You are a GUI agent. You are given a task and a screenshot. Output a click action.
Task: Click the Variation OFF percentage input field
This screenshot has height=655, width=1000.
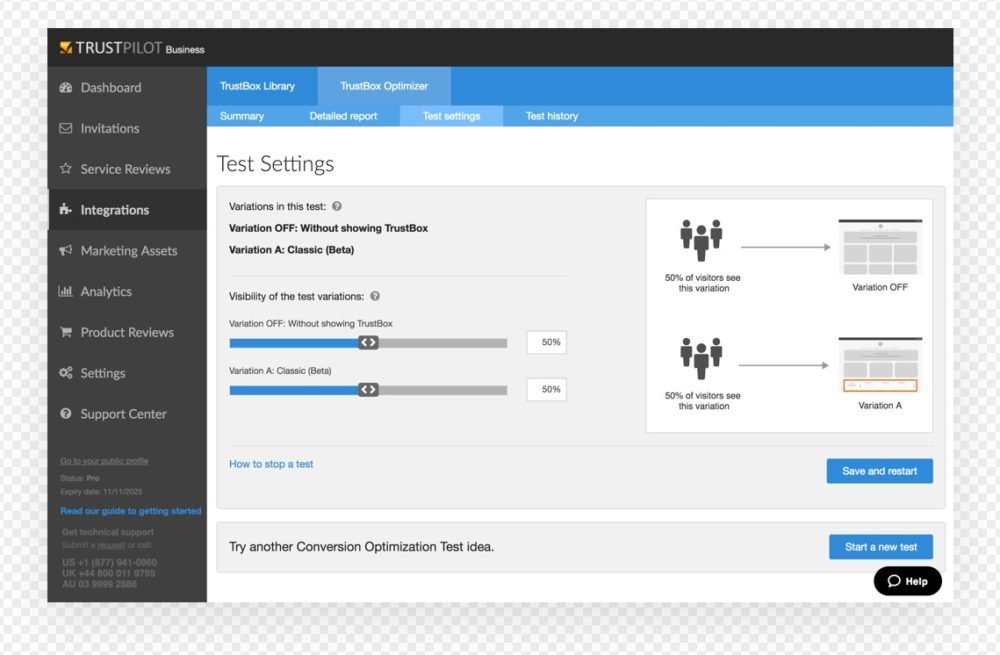[x=546, y=342]
